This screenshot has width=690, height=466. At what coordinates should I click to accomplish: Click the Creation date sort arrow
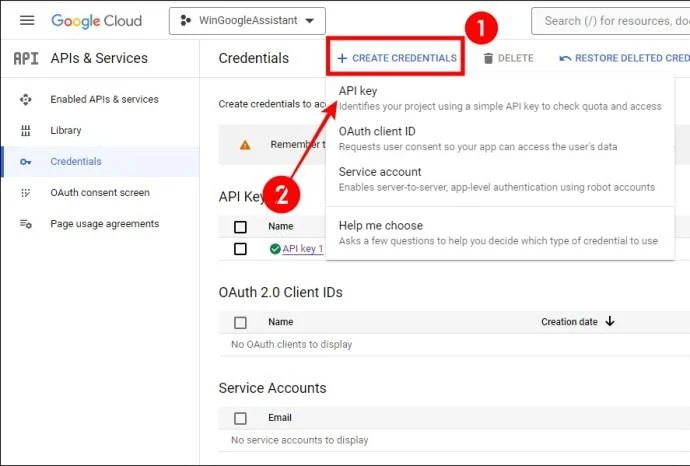(x=610, y=321)
